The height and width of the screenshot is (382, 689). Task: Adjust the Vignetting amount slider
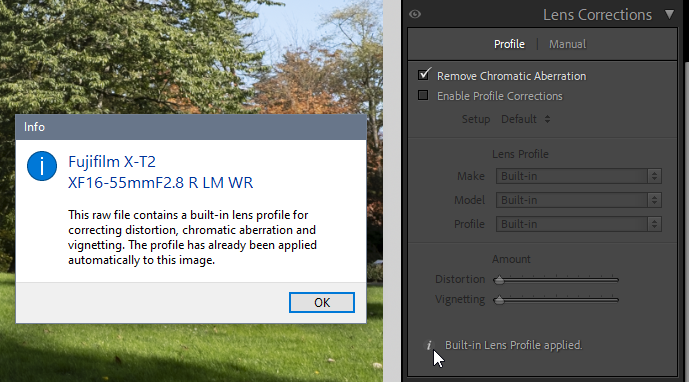[556, 300]
